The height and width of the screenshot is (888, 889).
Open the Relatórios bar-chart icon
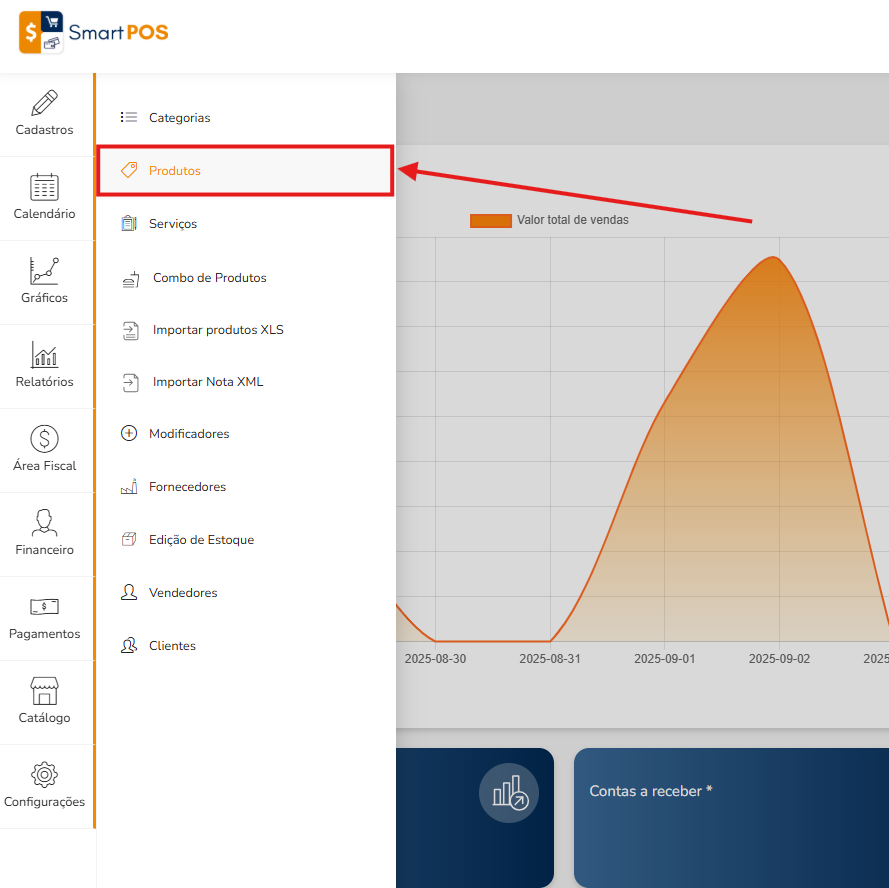pos(44,354)
